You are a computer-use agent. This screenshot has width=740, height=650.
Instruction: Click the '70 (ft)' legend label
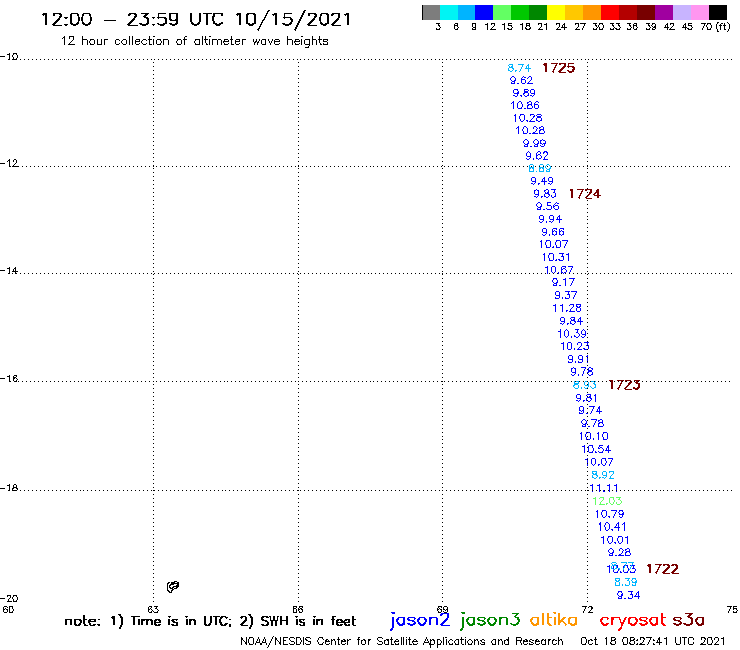[x=715, y=27]
